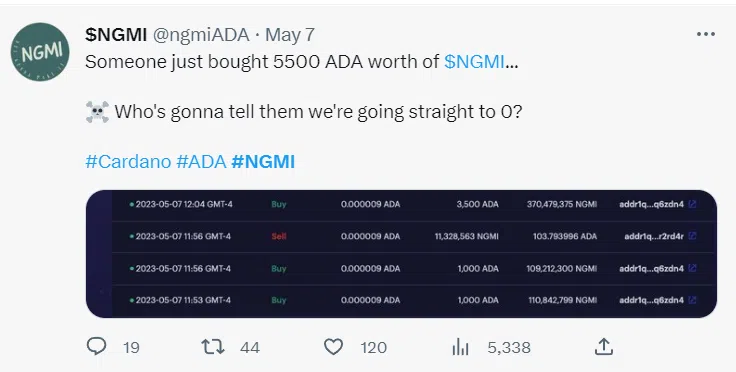Follow the $NGMI cashtag in tweet text
This screenshot has width=736, height=372.
click(x=475, y=61)
